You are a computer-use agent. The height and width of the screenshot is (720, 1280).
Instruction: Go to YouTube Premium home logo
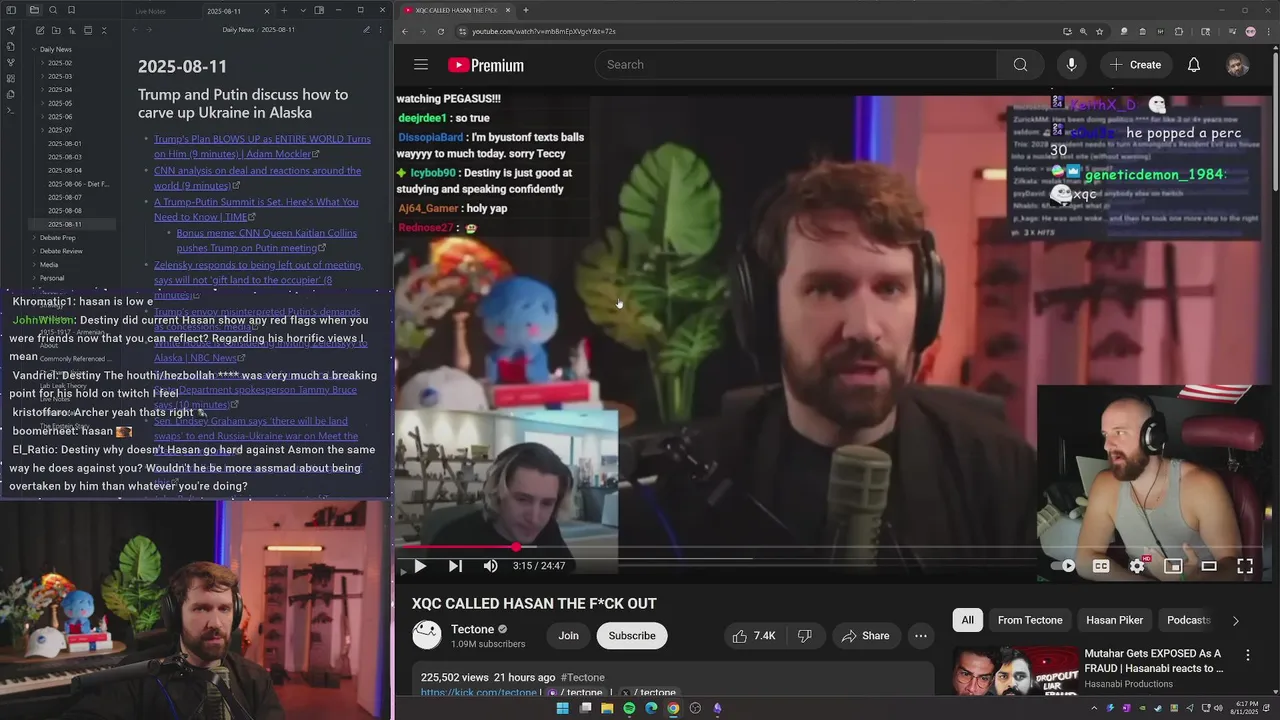pos(486,65)
